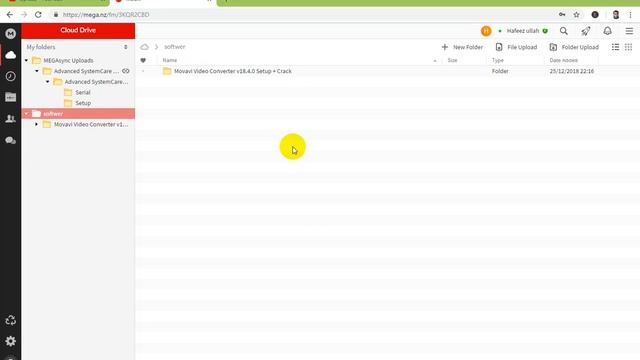Collapse the nested Advanced SystemCare subfolder arrow

click(x=48, y=82)
